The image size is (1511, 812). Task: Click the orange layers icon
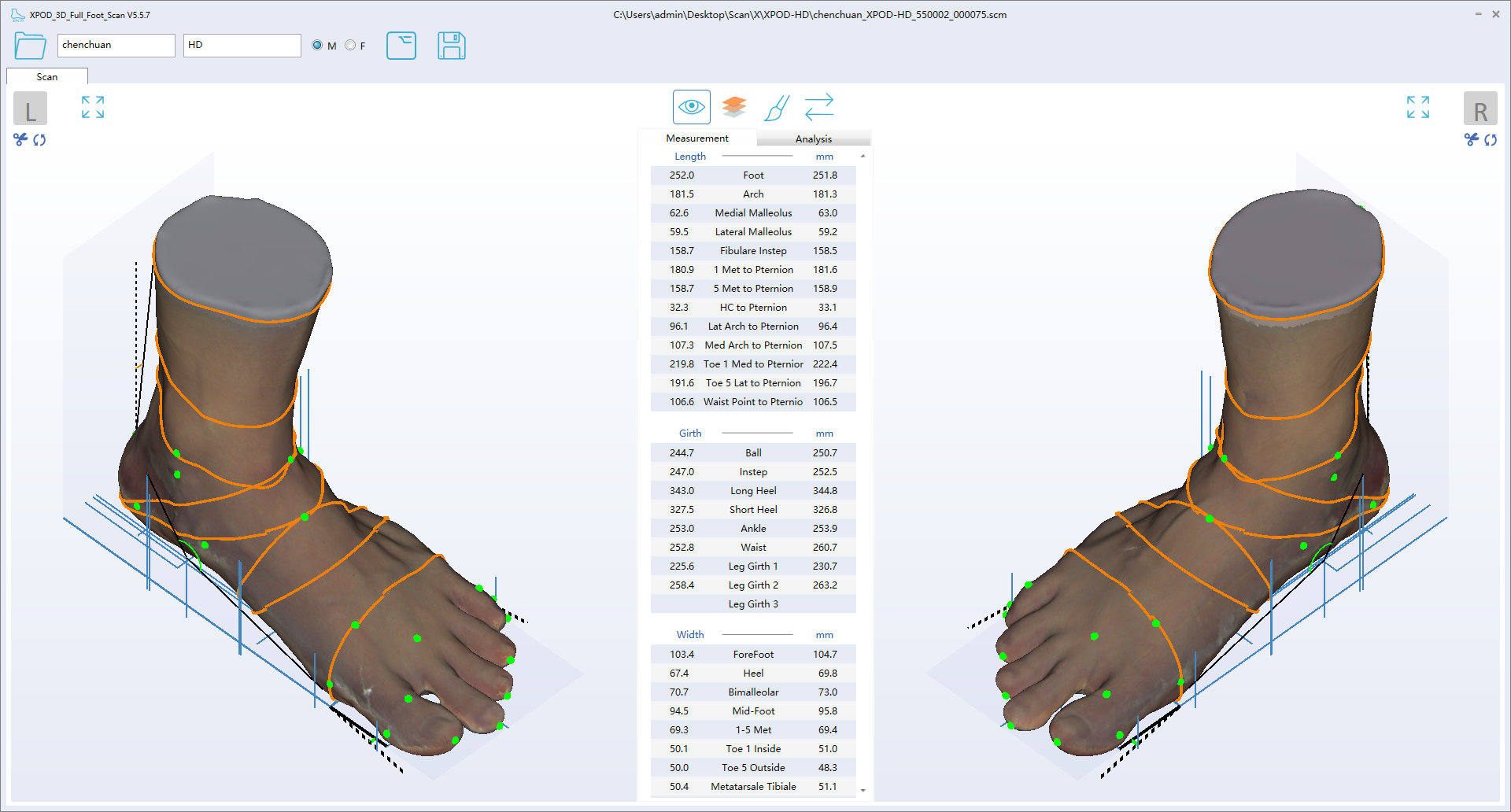[733, 107]
